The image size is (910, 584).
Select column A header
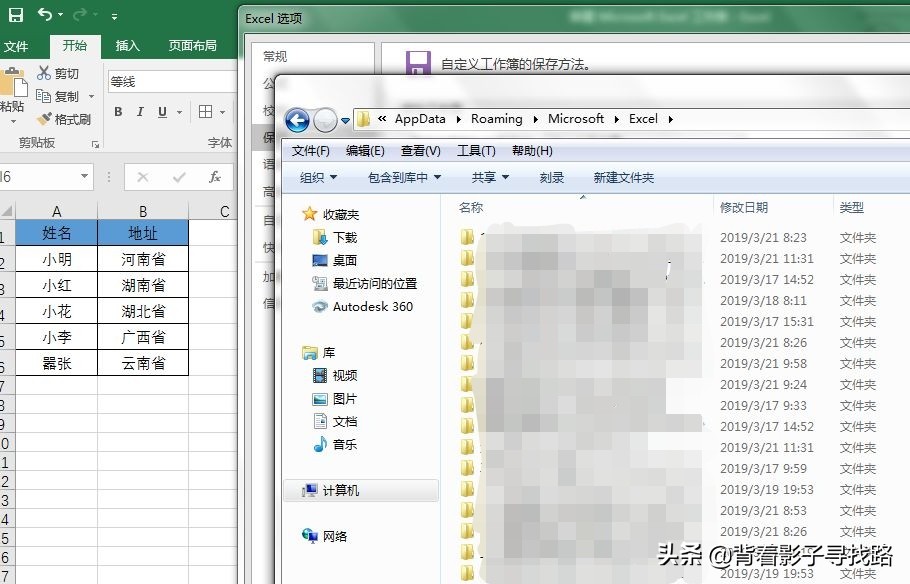pyautogui.click(x=56, y=211)
